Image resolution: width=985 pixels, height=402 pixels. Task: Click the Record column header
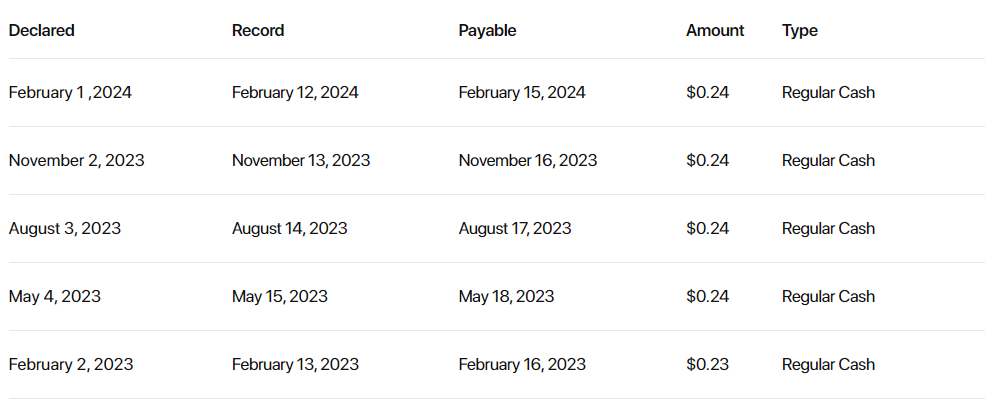click(x=258, y=30)
